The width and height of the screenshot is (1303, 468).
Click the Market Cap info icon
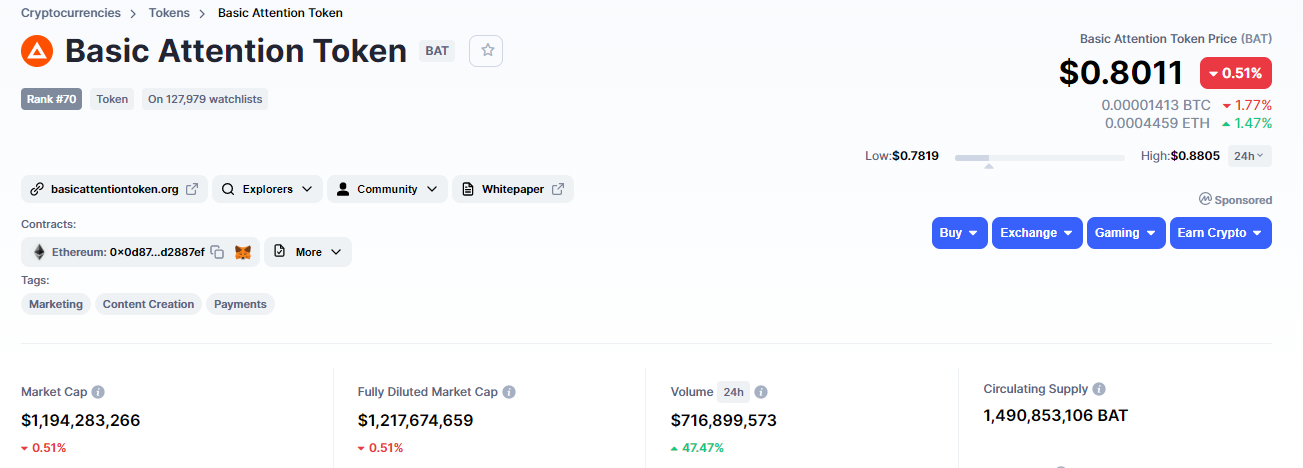pyautogui.click(x=98, y=392)
